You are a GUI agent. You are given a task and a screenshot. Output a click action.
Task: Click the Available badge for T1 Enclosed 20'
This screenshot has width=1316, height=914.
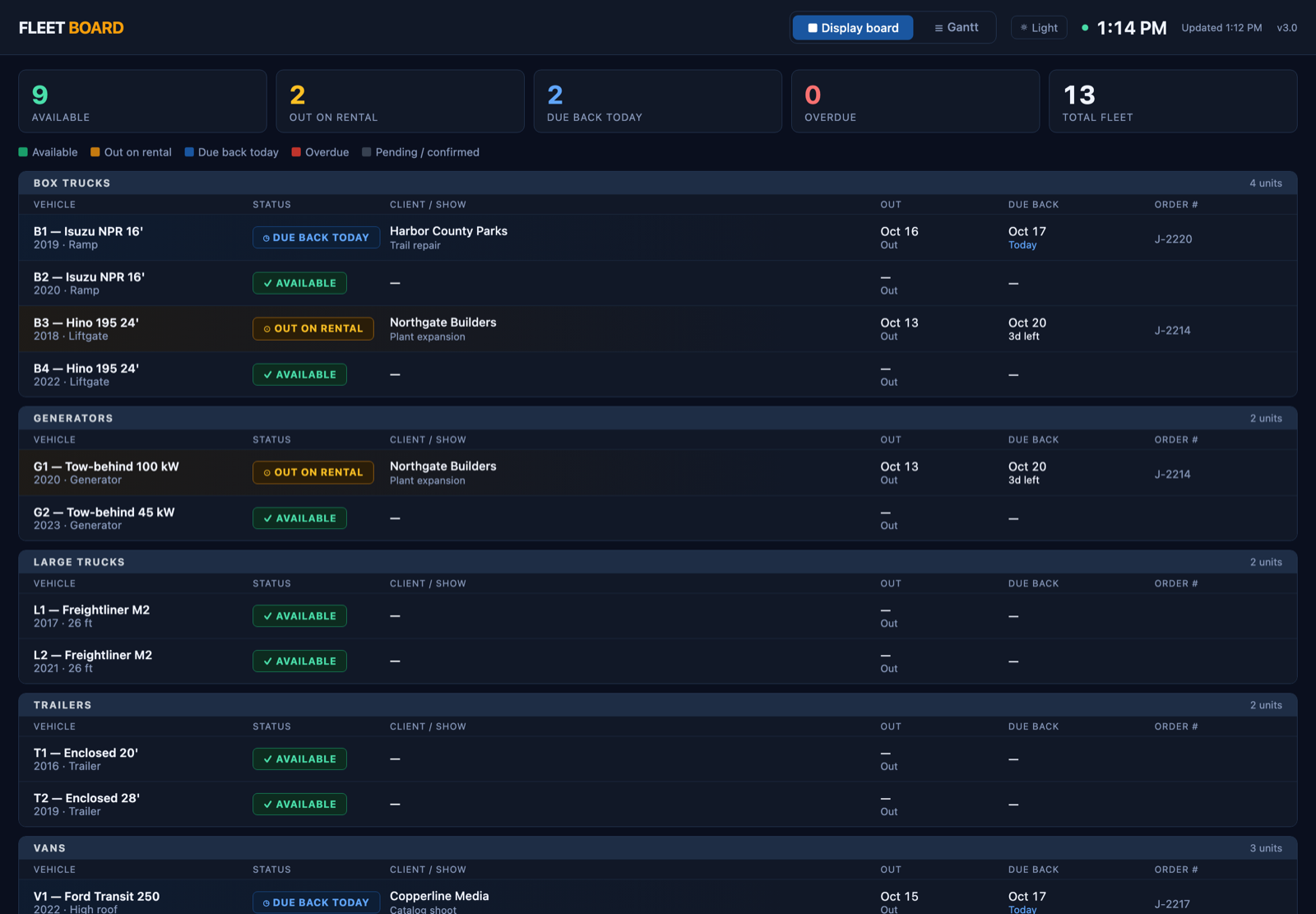(299, 759)
